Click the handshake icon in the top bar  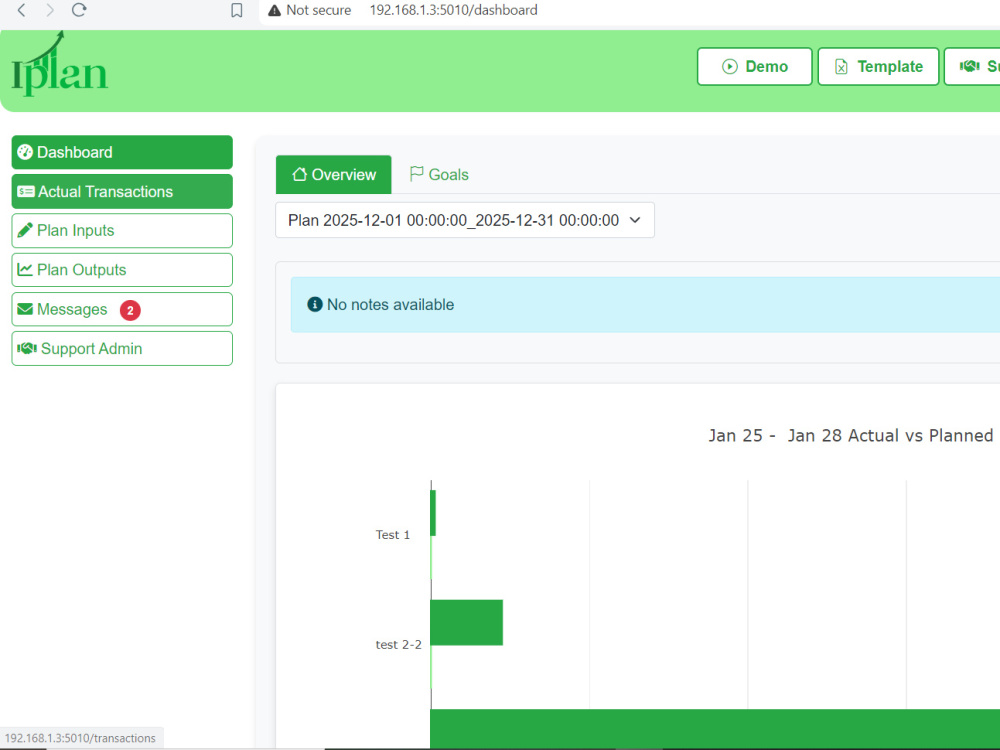point(969,66)
